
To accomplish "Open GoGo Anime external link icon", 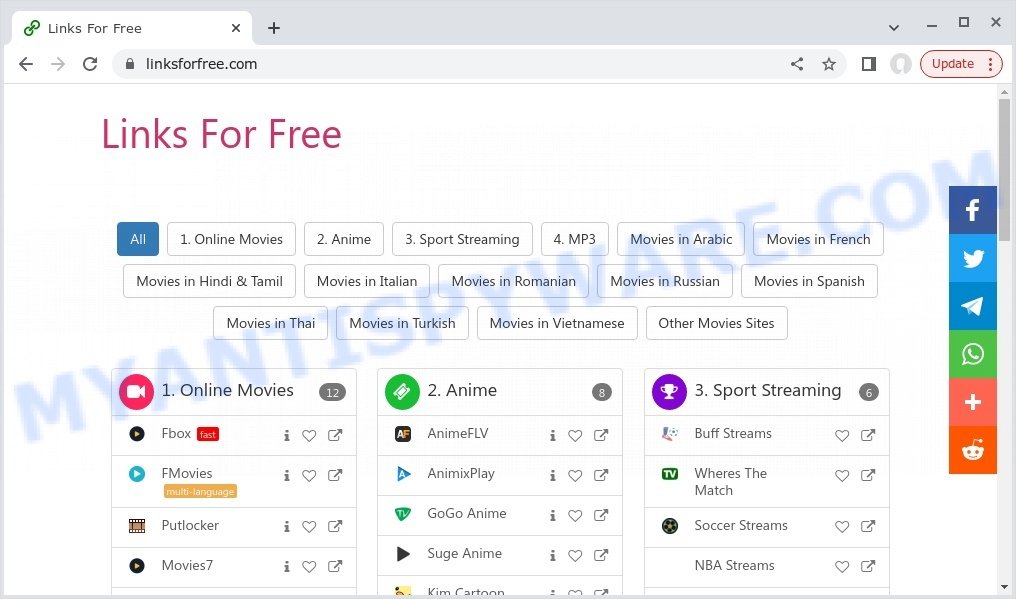I will click(x=601, y=515).
